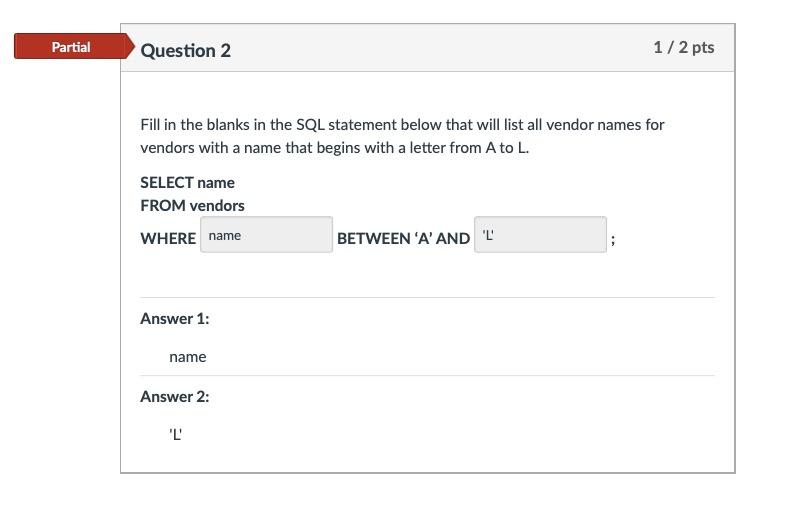This screenshot has height=505, width=790.
Task: Select the Question 2 heading
Action: 185,50
